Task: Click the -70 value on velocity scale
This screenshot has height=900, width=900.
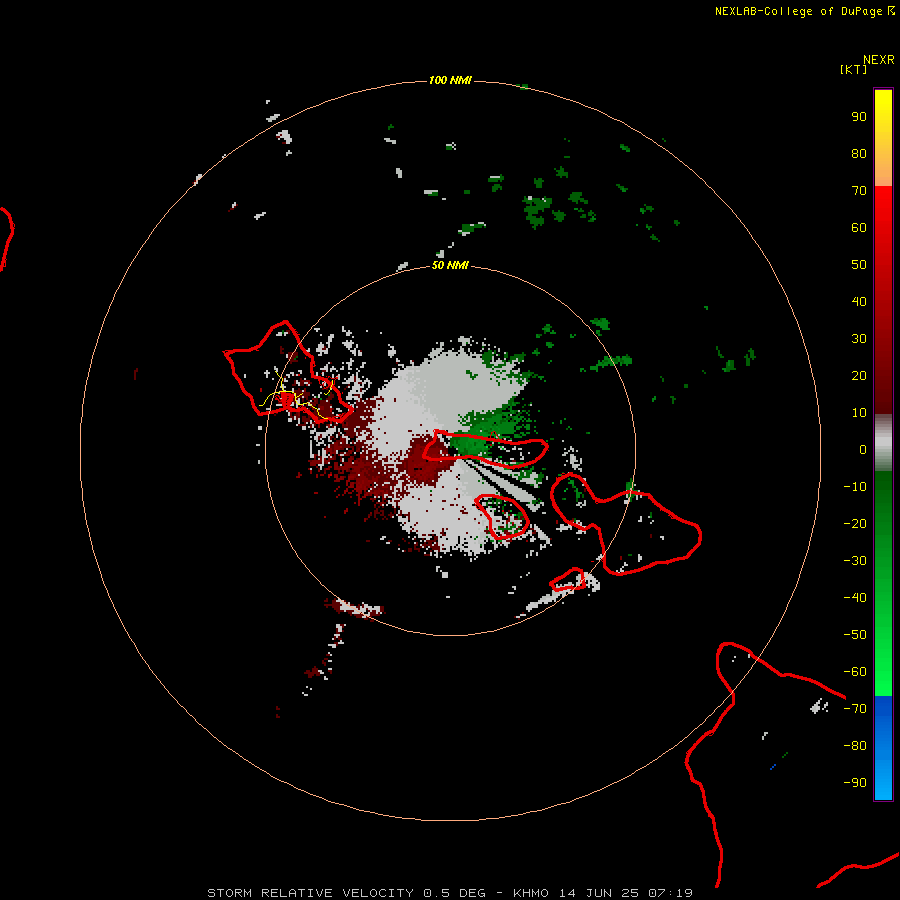Action: coord(855,709)
